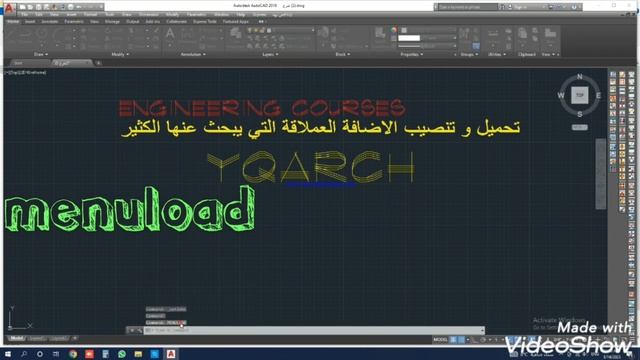Click Match Properties icon in Properties panel
The height and width of the screenshot is (360, 640).
pos(380,34)
